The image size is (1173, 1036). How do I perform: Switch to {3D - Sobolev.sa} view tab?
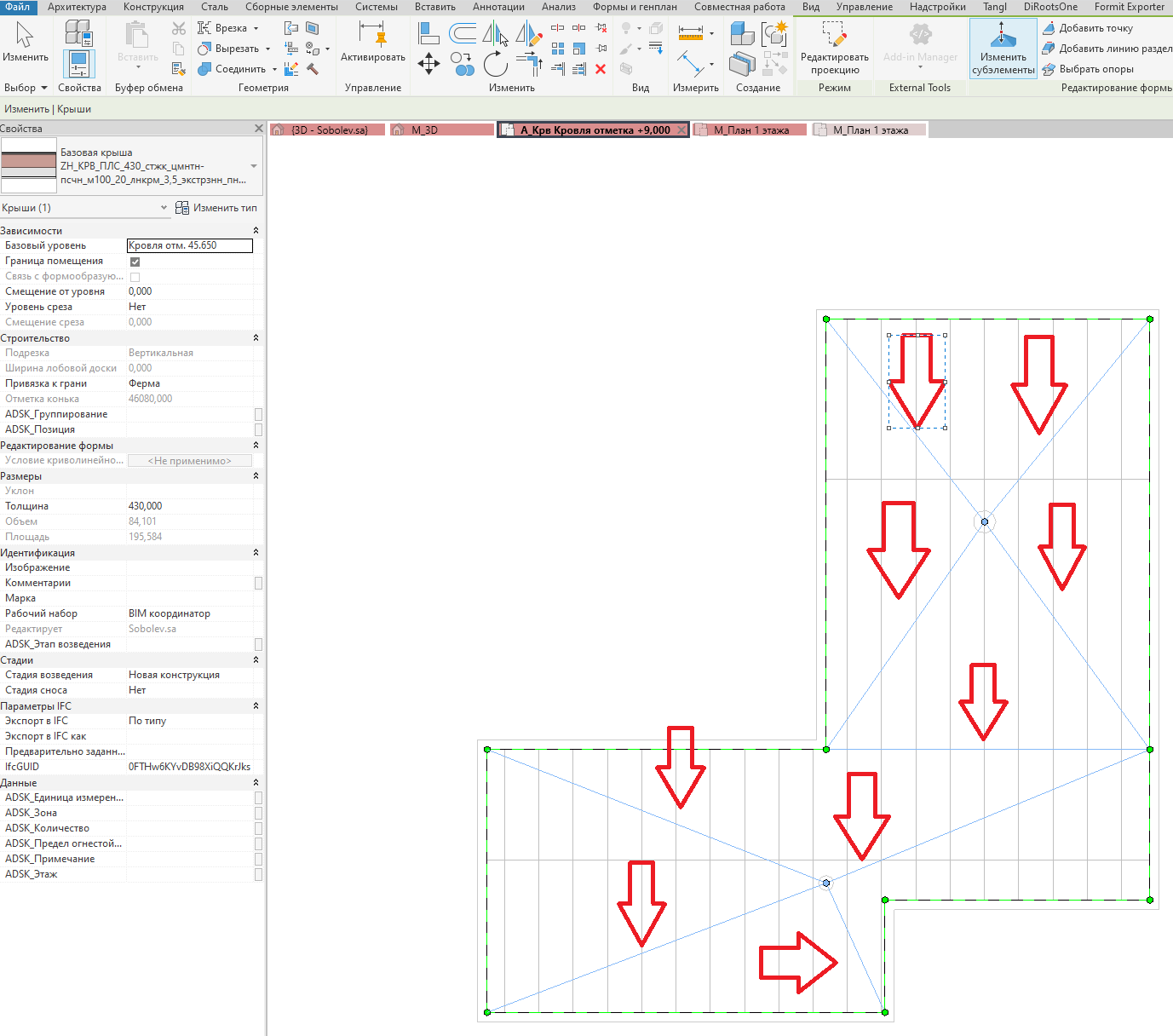coord(327,130)
